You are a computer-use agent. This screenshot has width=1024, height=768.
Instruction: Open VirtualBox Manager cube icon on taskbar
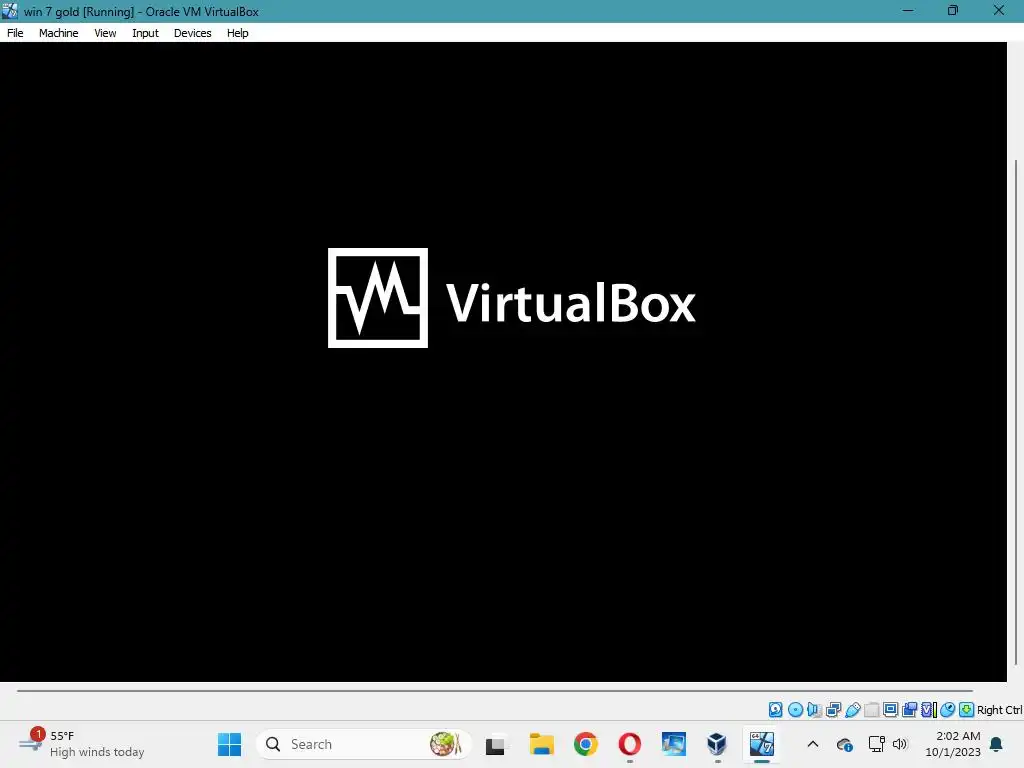pos(717,744)
